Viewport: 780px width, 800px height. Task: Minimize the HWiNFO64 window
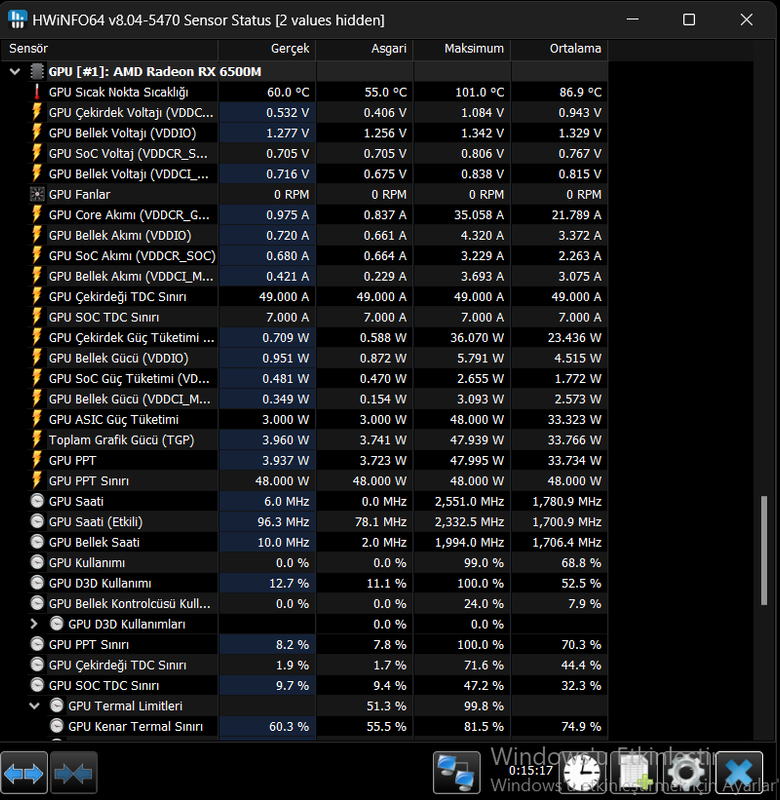click(633, 20)
